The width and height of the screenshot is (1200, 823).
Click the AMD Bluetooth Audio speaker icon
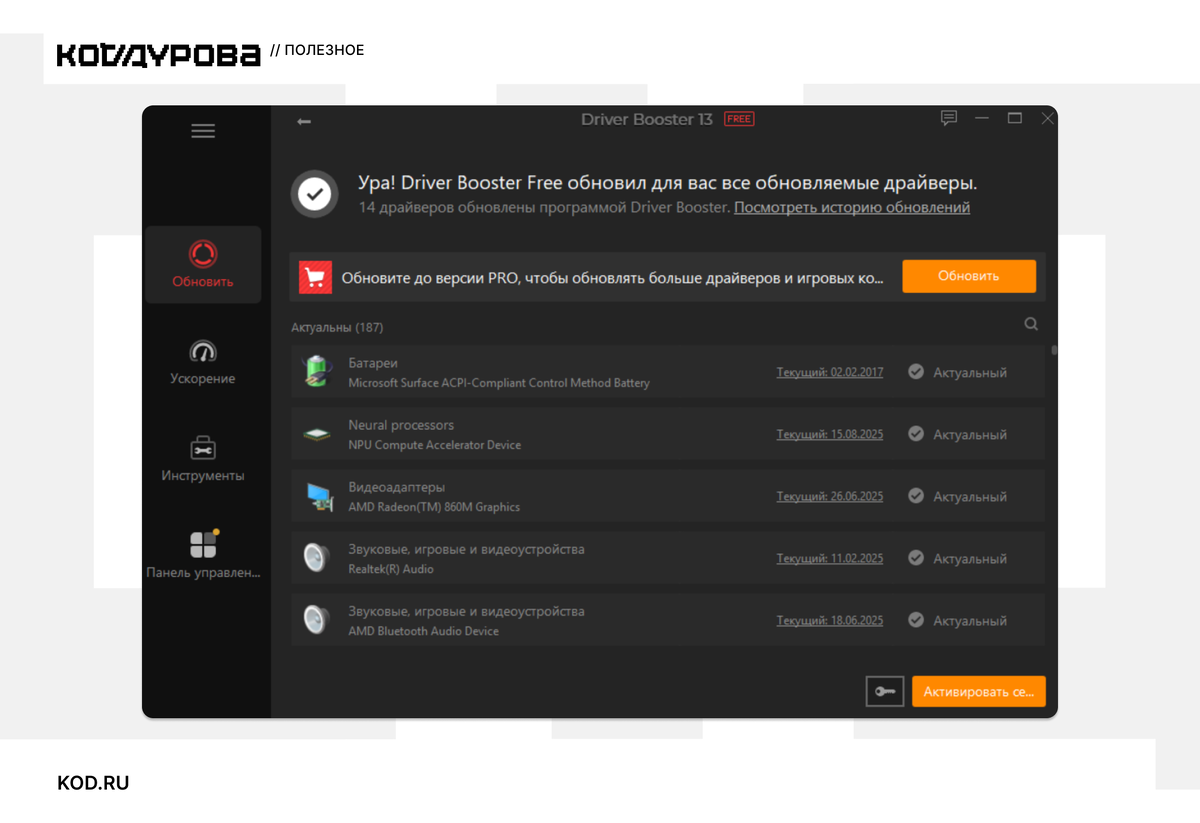[317, 620]
